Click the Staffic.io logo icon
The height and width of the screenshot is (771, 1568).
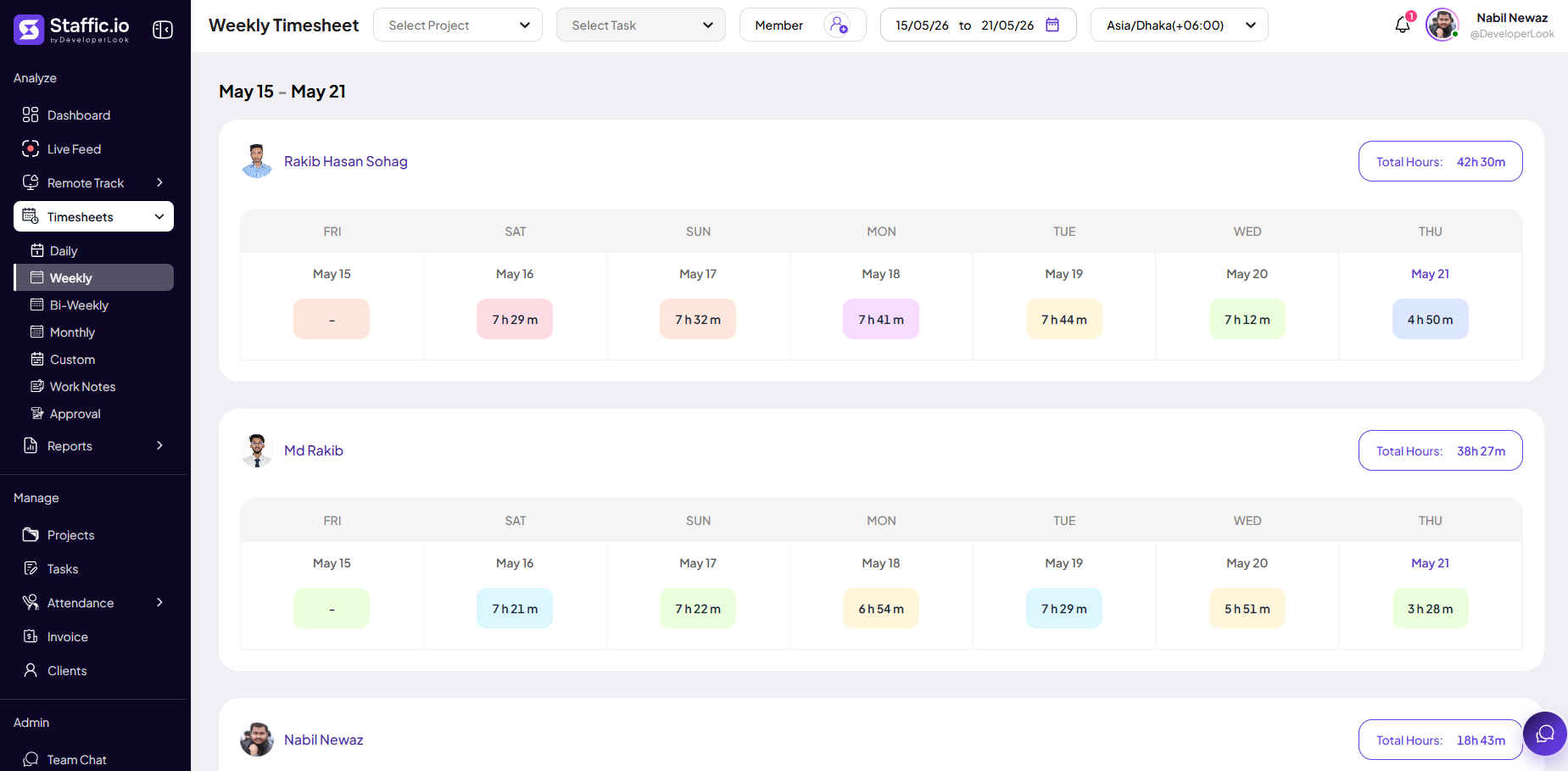29,30
